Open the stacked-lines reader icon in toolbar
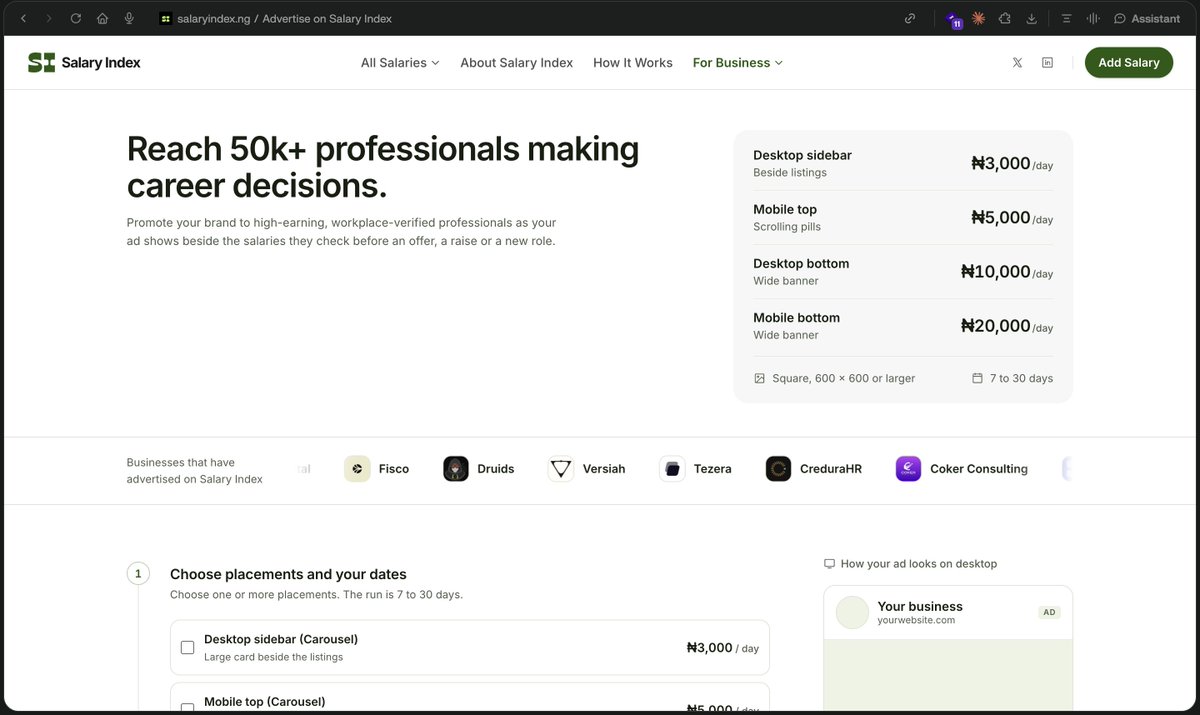Image resolution: width=1200 pixels, height=715 pixels. point(1066,18)
